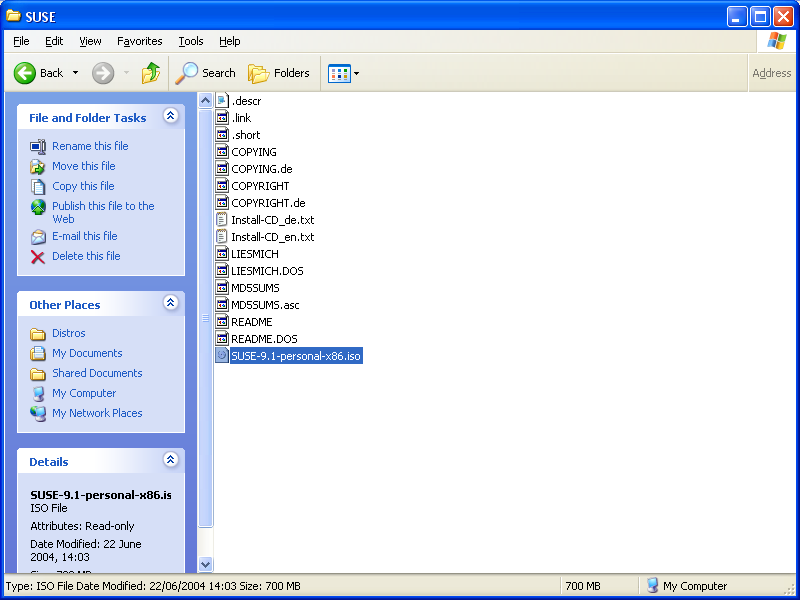Open My Network Places link

(97, 413)
